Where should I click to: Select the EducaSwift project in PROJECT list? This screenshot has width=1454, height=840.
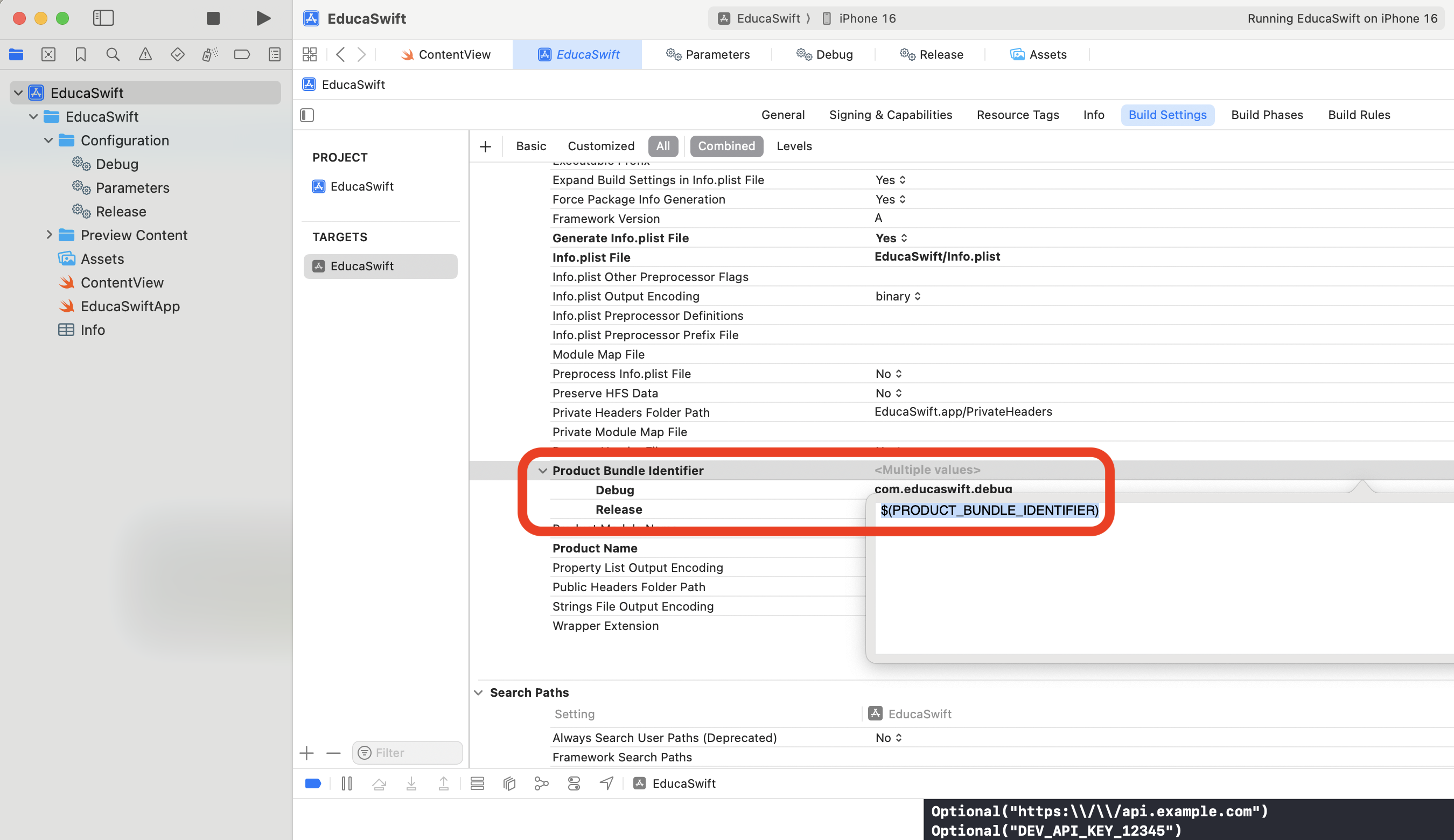[x=353, y=187]
